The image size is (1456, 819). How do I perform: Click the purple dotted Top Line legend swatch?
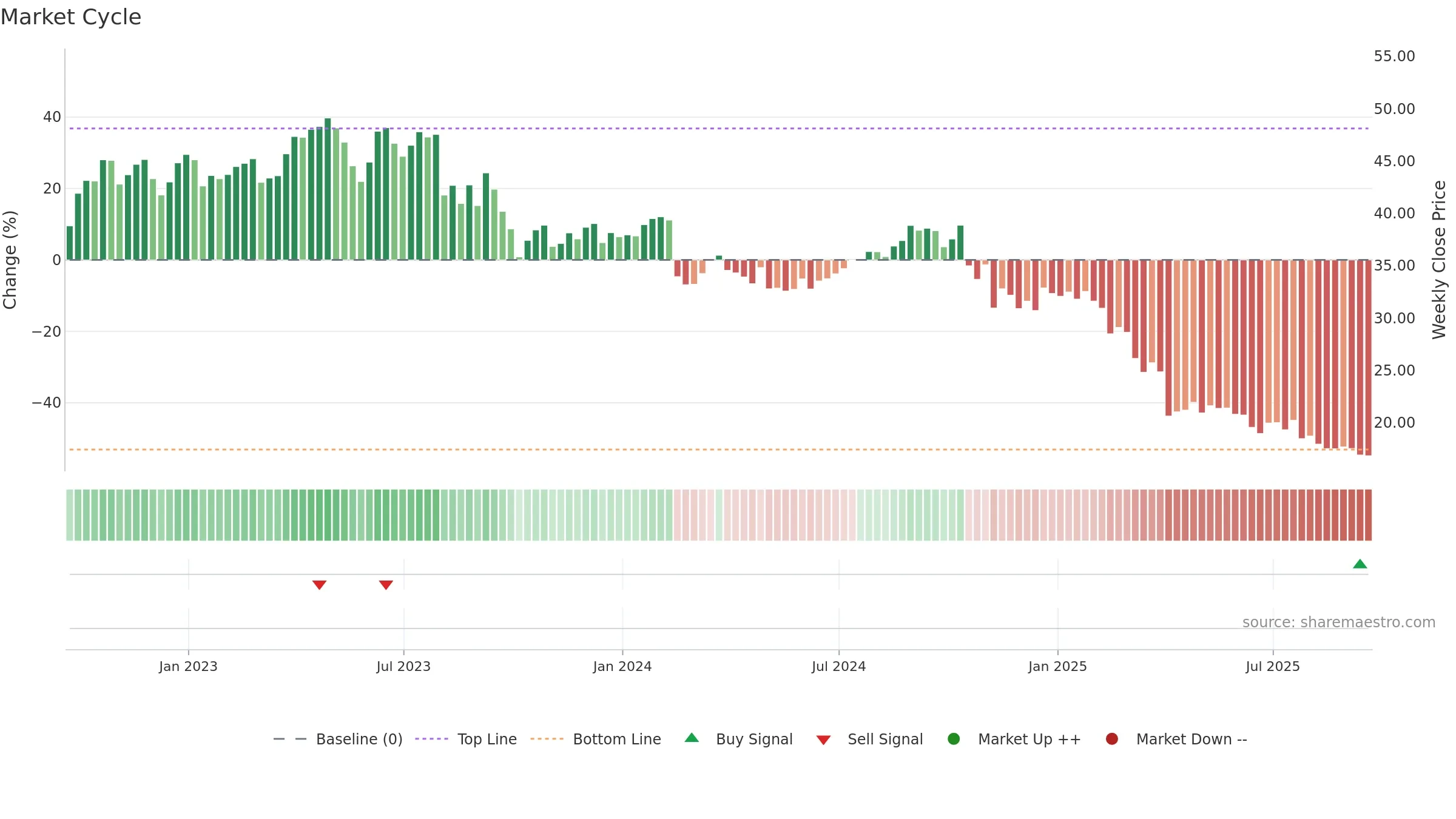point(431,739)
